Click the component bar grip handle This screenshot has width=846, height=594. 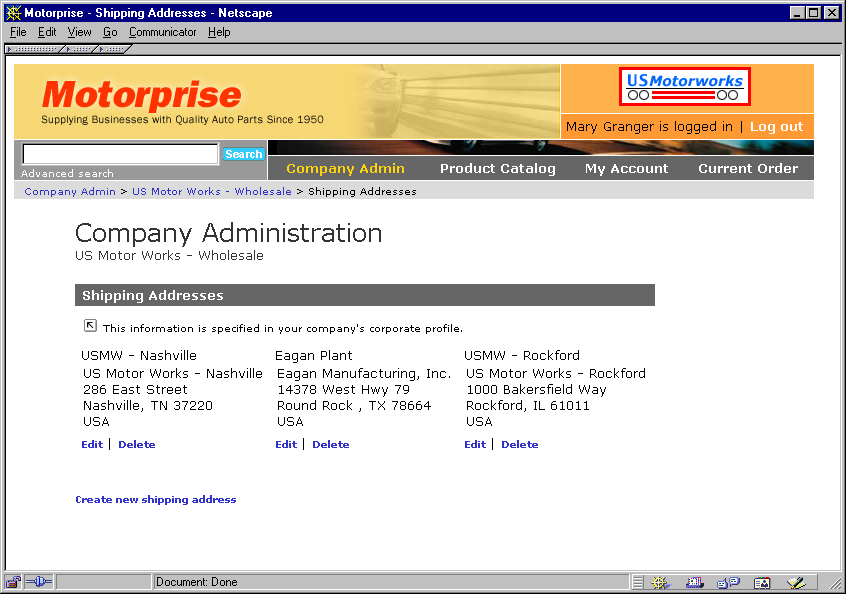[x=638, y=582]
